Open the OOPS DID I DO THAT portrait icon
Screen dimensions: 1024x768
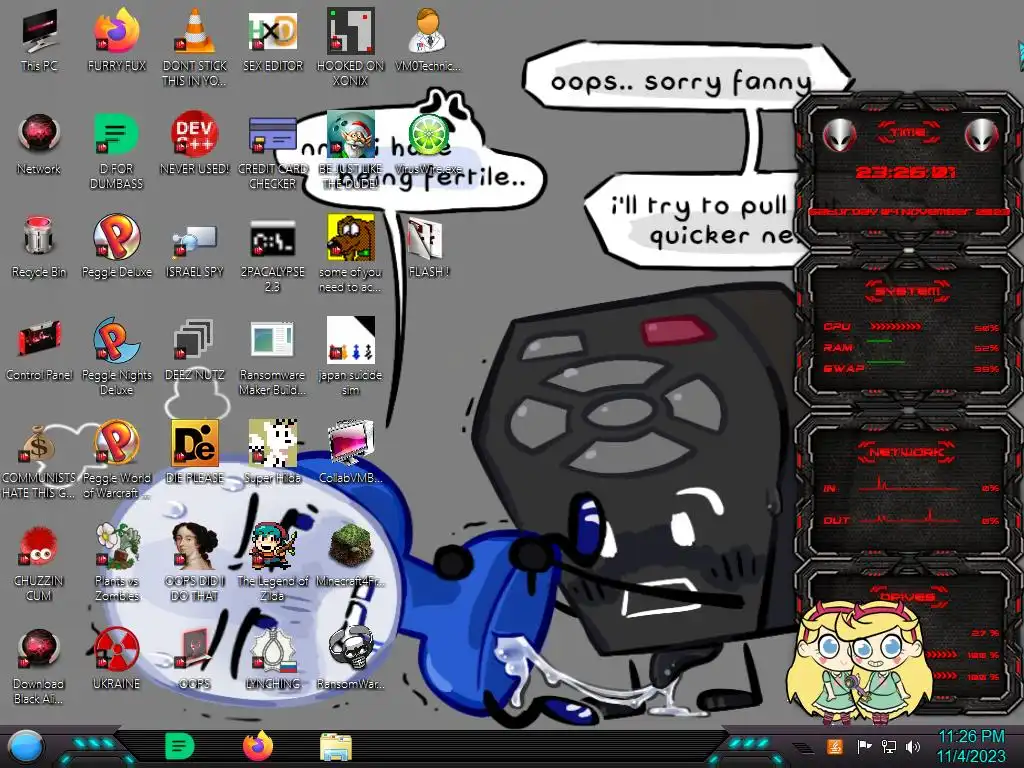click(x=195, y=563)
